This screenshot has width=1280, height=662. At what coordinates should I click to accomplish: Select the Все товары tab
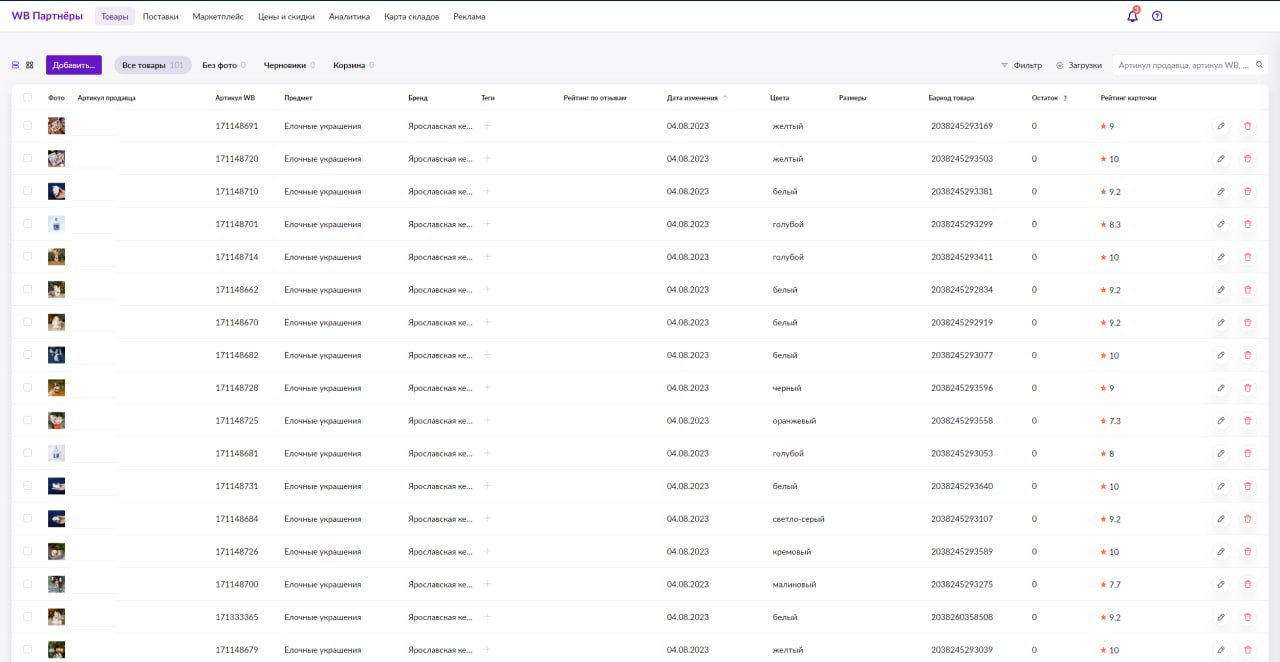[153, 65]
